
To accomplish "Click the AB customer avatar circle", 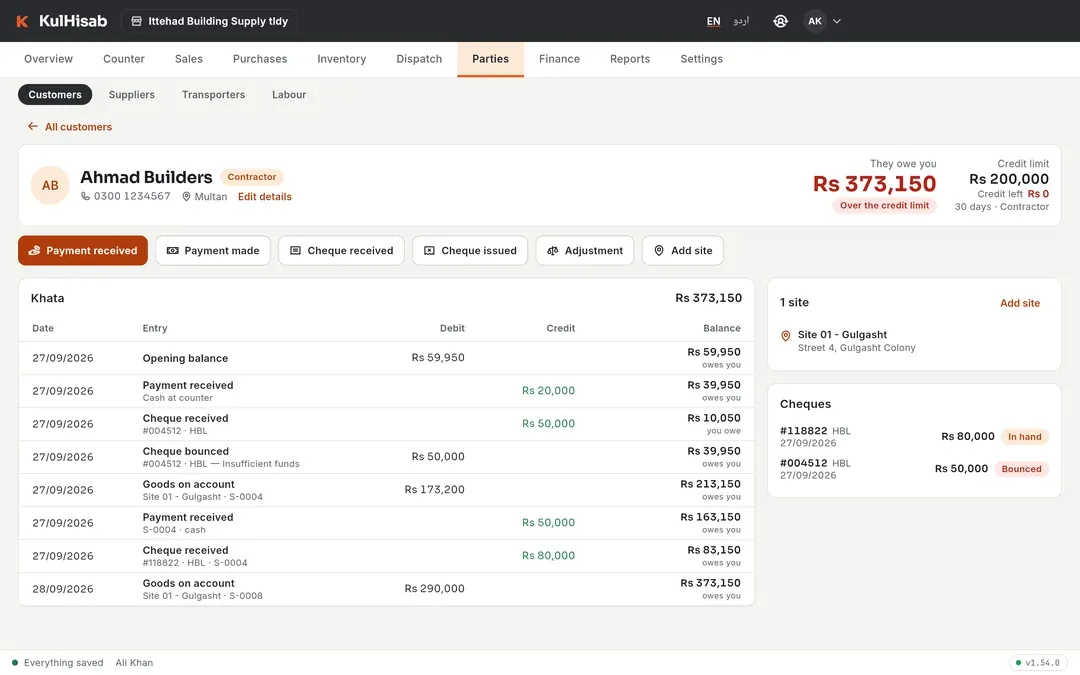I will (50, 185).
